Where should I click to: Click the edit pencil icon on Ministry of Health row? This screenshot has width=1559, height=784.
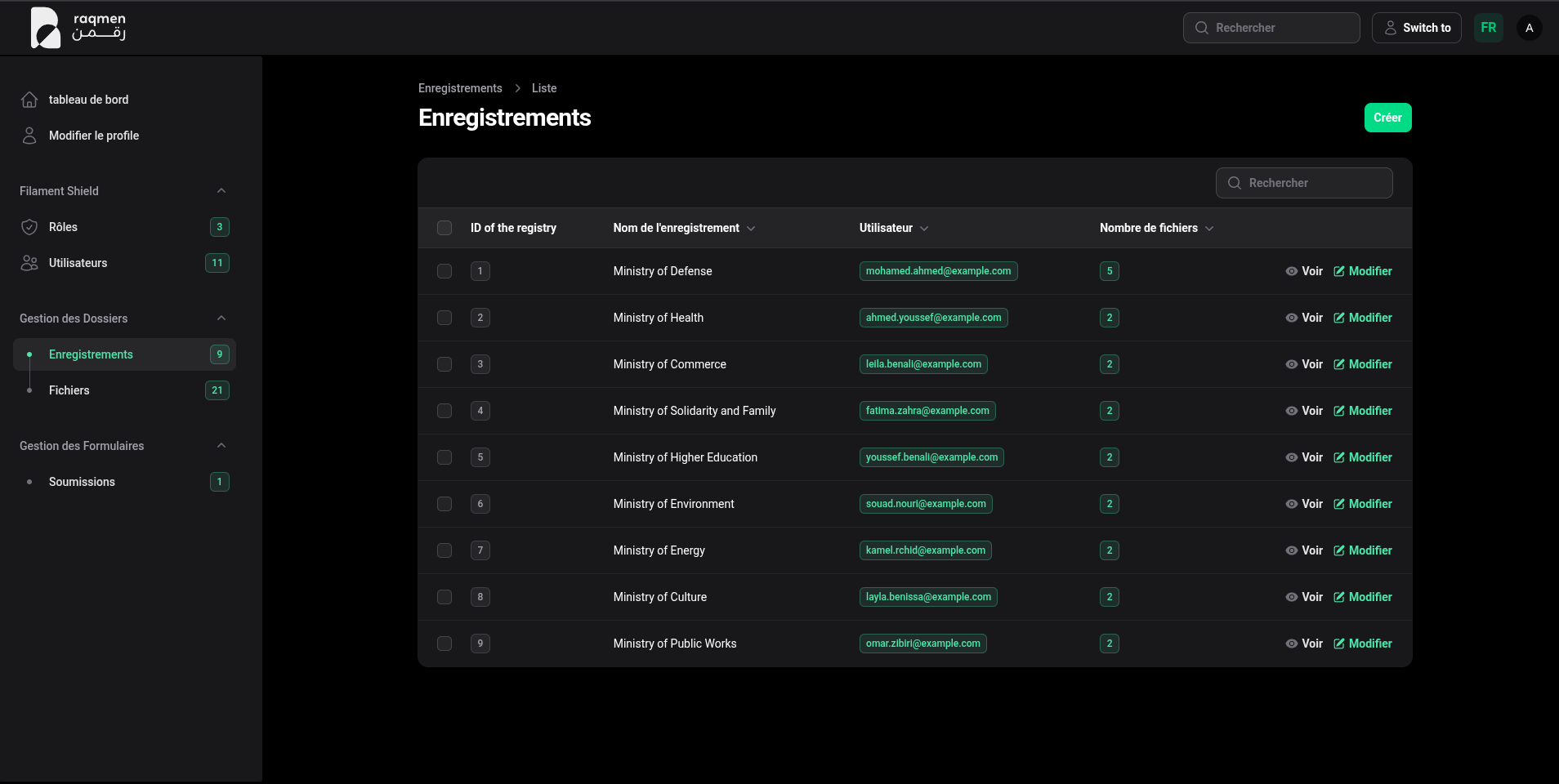[1339, 318]
